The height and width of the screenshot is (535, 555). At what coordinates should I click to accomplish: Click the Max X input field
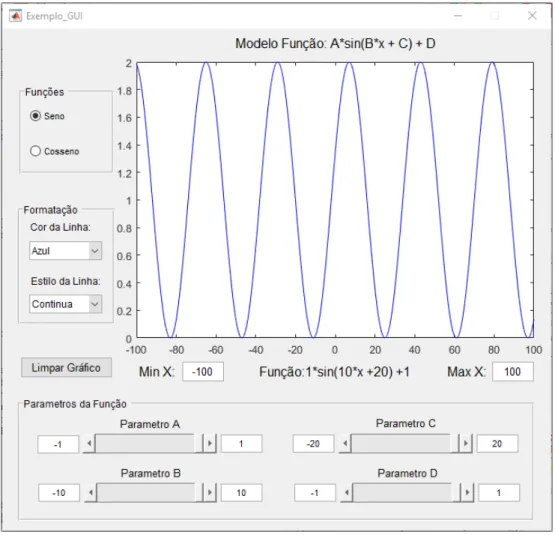click(513, 372)
